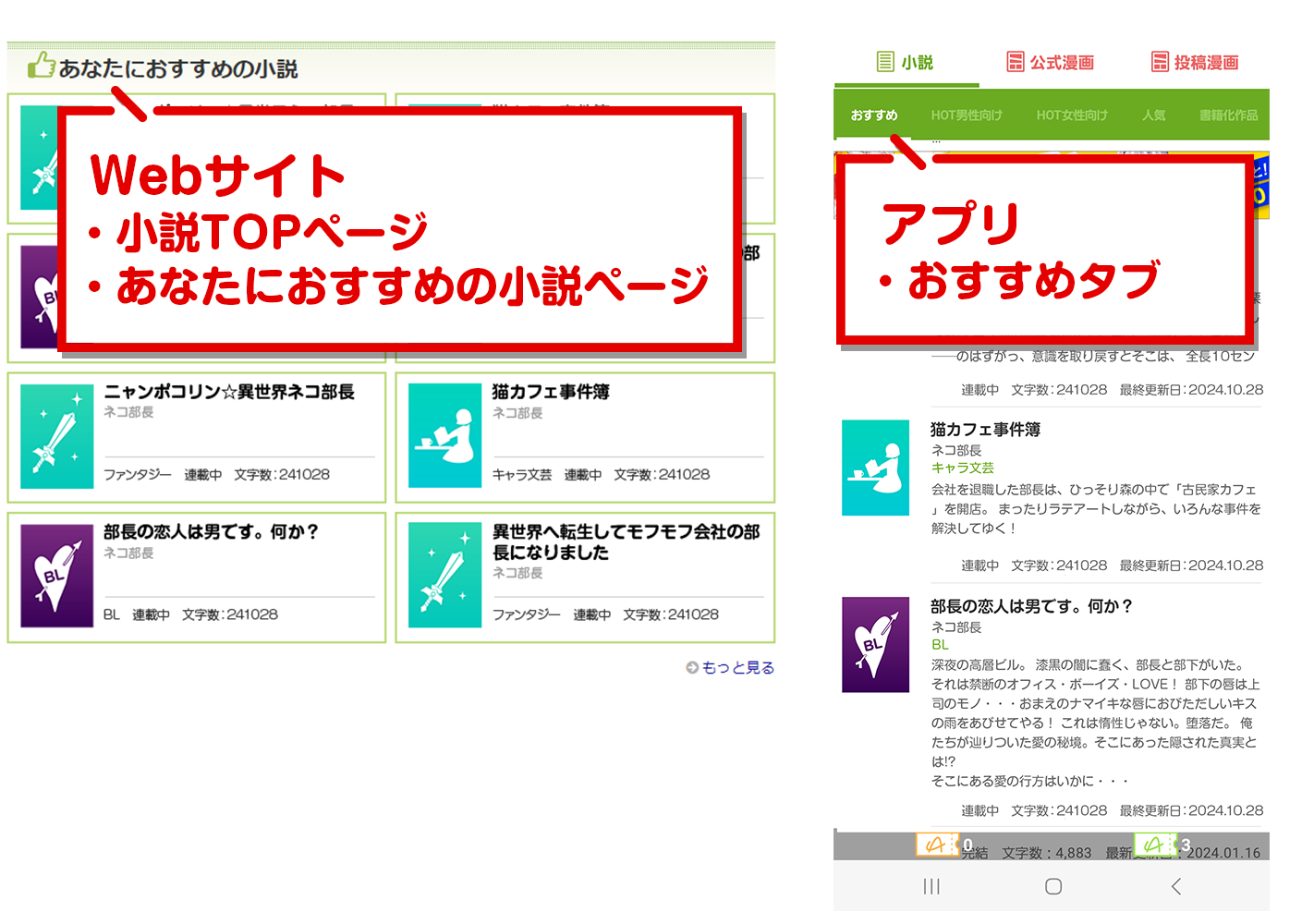Tap the Android home button

coord(1052,886)
